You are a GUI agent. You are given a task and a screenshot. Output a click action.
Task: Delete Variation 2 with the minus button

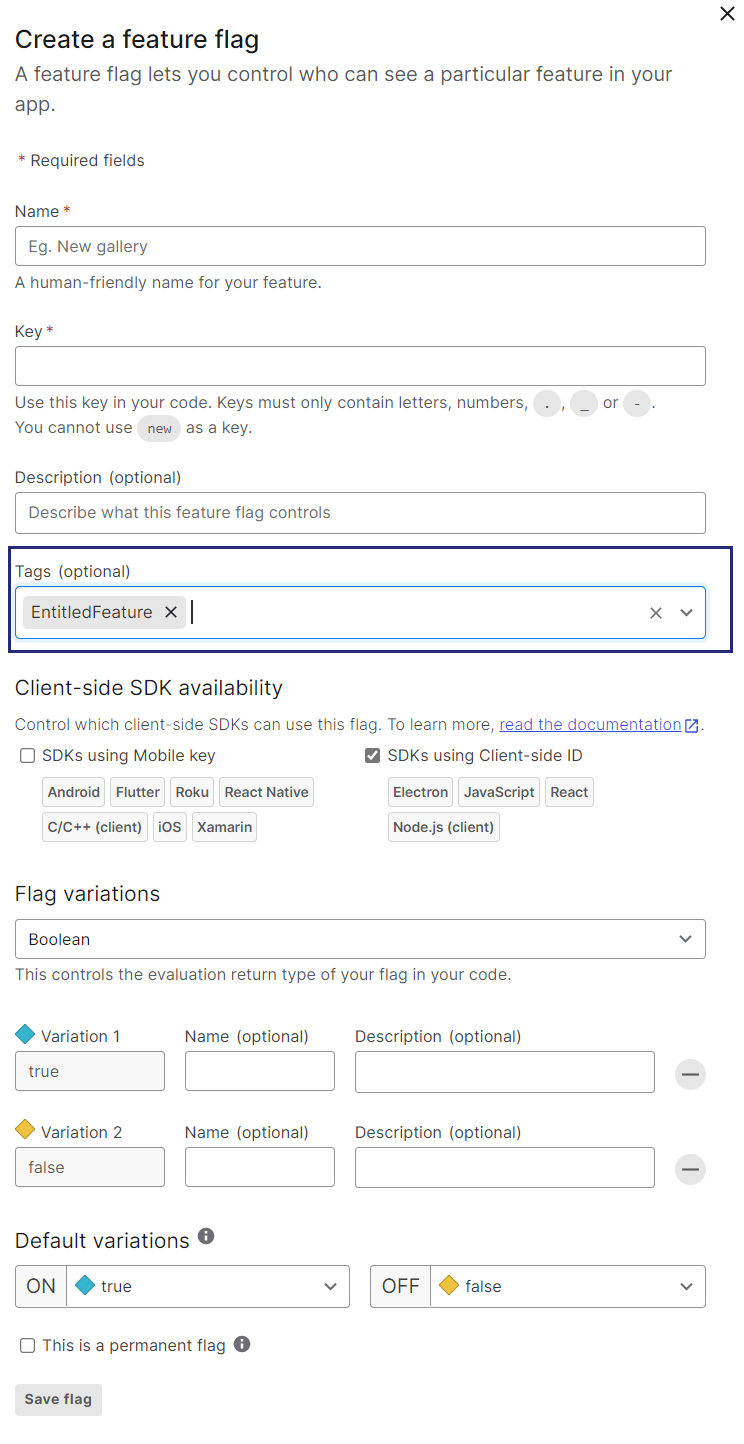point(690,1169)
